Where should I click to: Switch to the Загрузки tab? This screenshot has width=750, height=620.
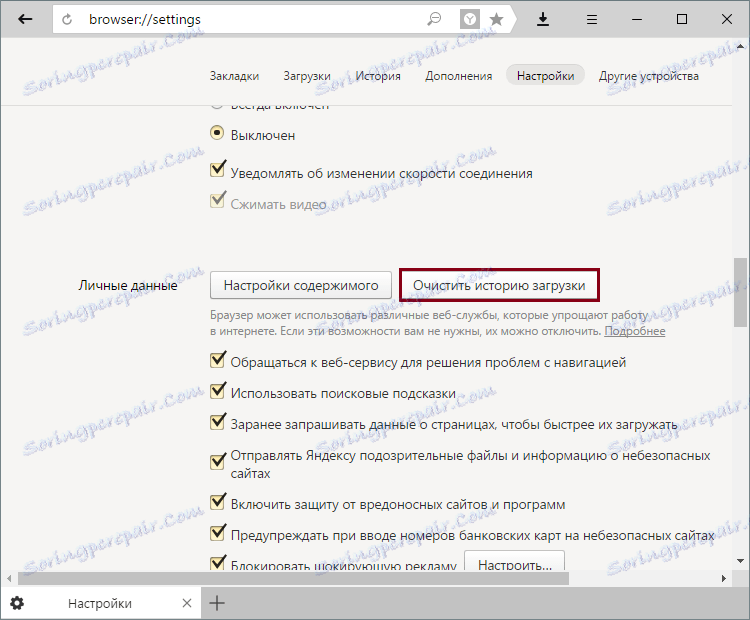[x=307, y=76]
